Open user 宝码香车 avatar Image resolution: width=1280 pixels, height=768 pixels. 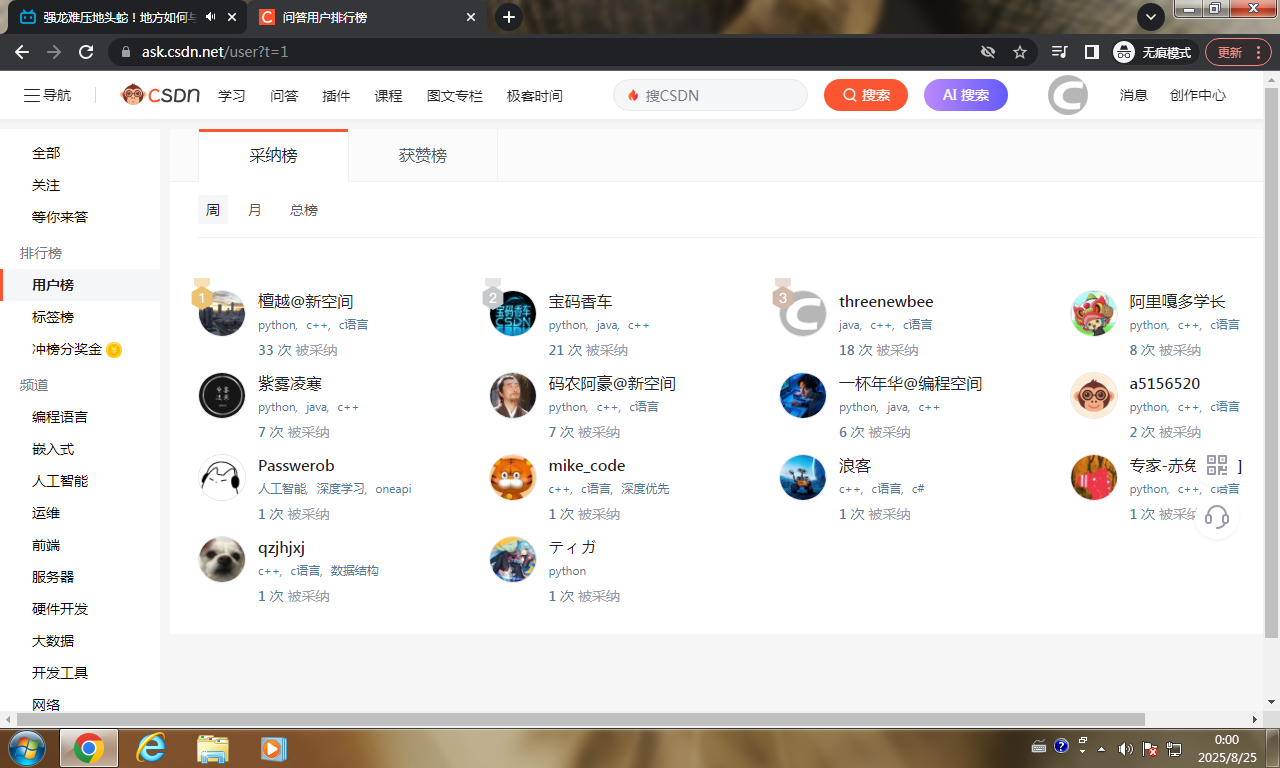click(513, 313)
